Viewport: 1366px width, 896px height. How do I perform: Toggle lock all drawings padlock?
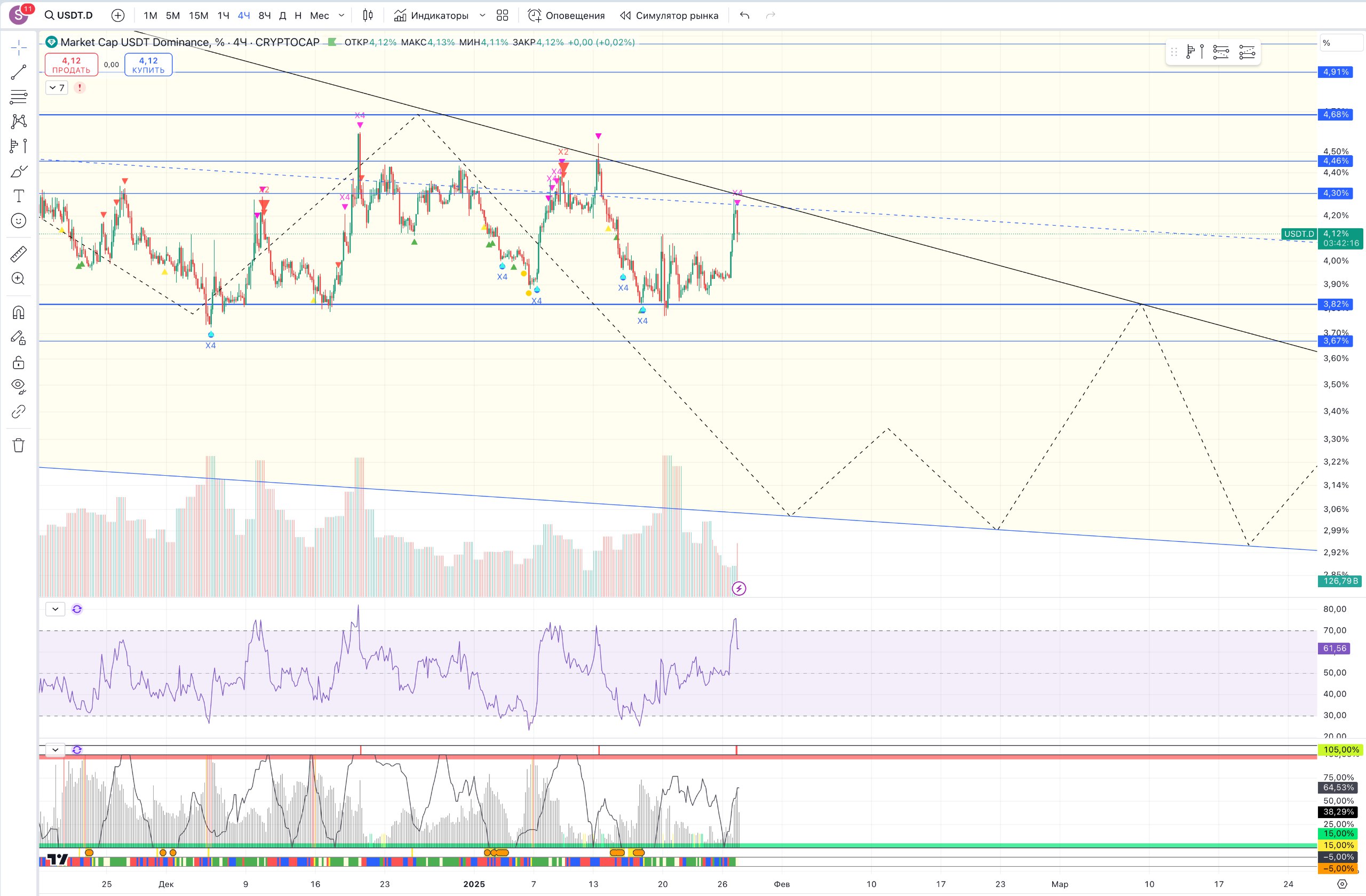point(18,363)
